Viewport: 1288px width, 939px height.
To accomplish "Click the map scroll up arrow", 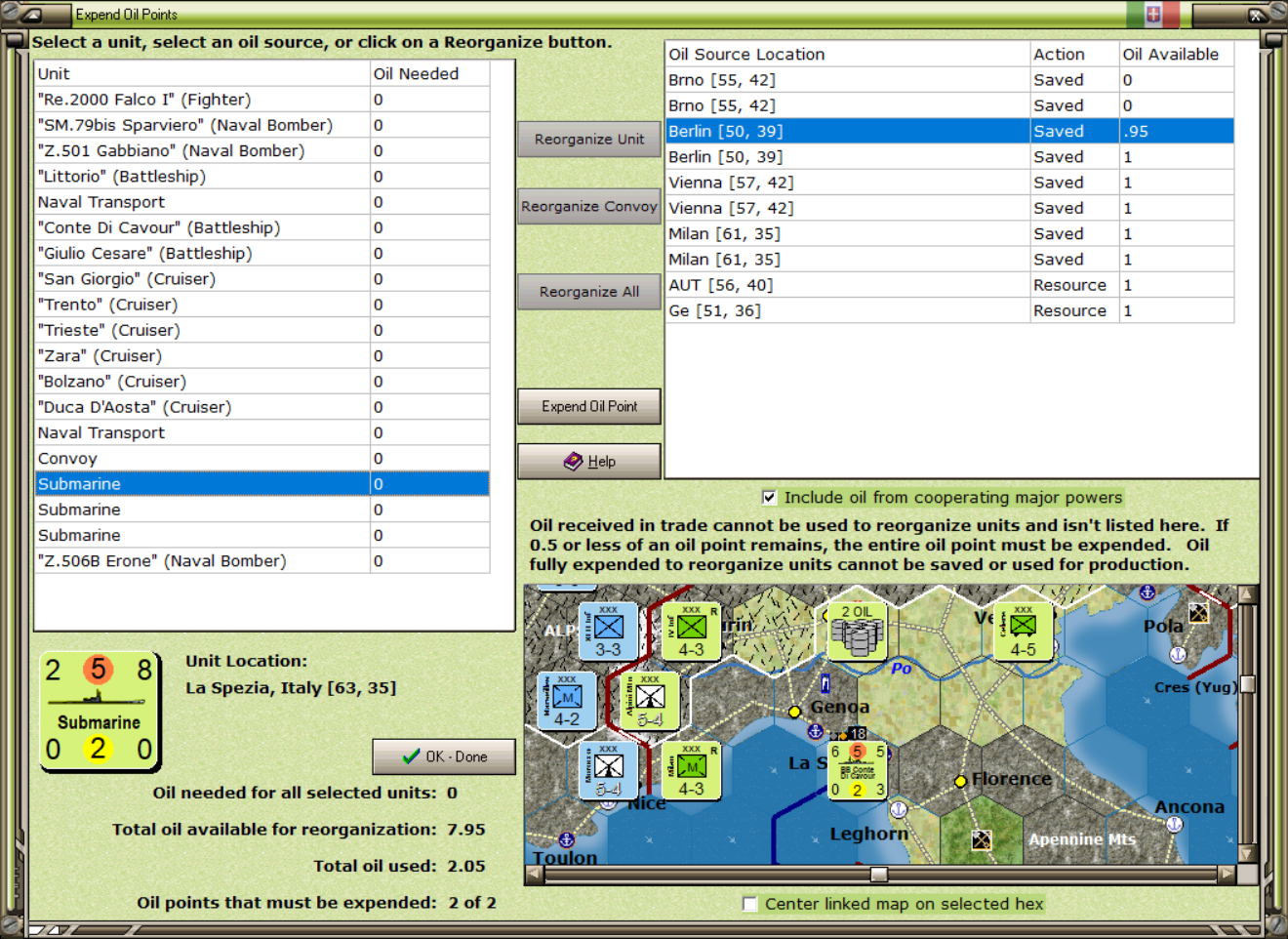I will [x=1246, y=594].
